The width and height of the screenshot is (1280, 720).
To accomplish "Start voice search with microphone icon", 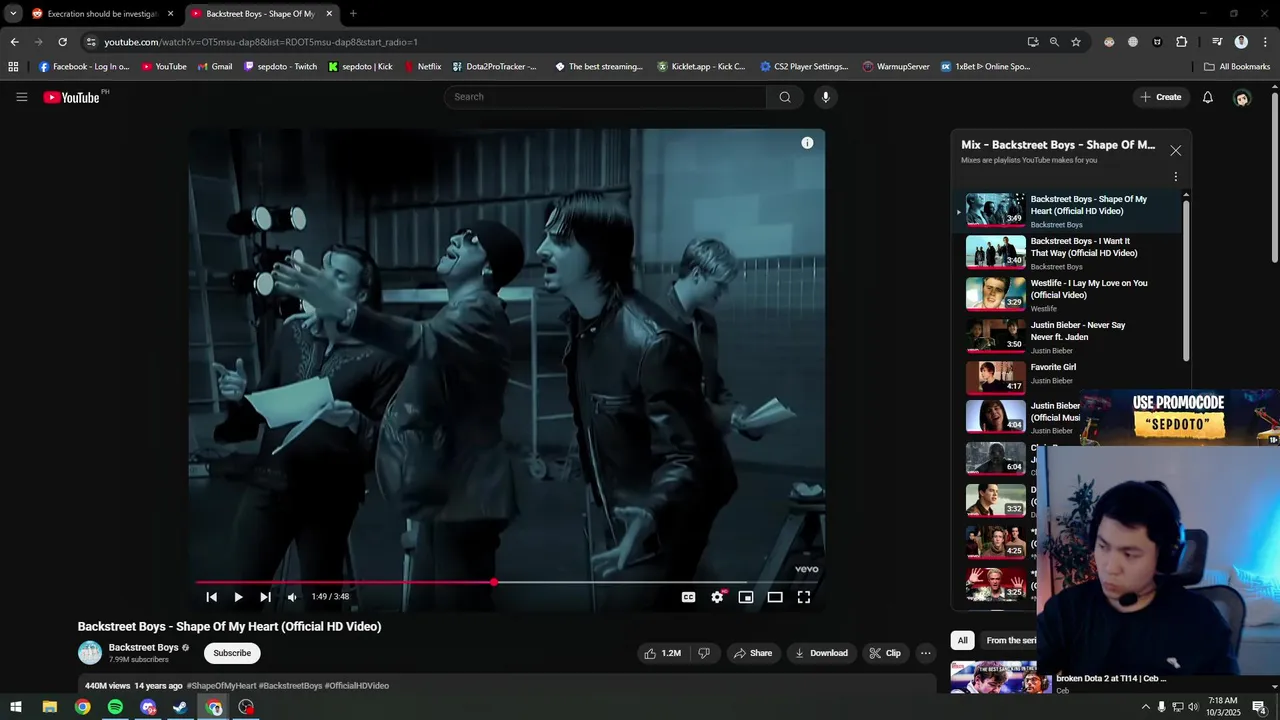I will tap(825, 97).
